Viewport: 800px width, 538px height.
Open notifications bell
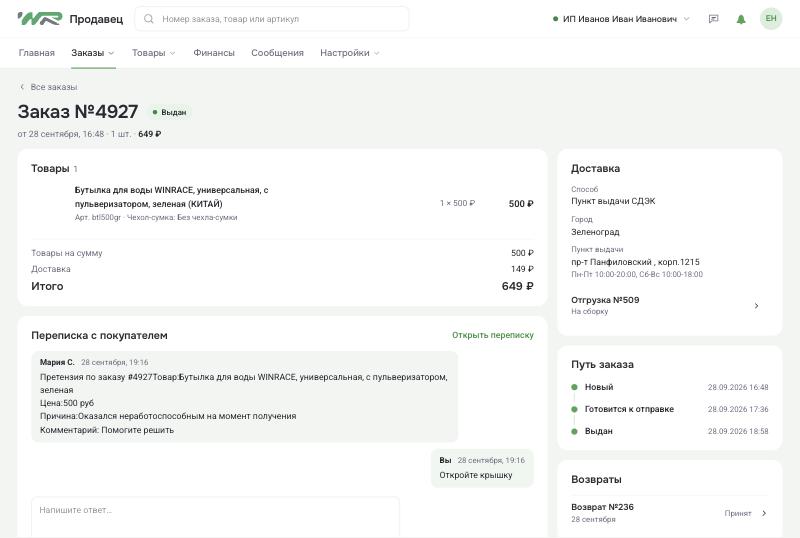click(741, 19)
